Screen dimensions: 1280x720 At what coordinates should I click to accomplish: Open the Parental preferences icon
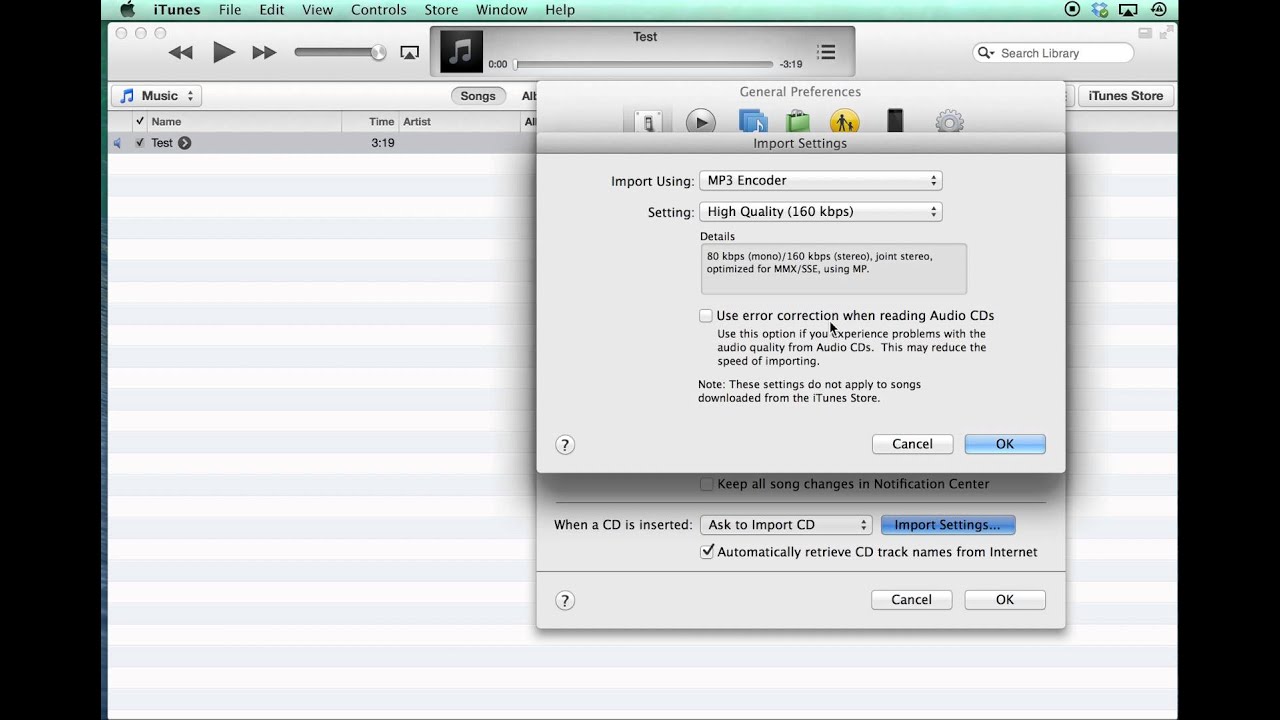[844, 122]
